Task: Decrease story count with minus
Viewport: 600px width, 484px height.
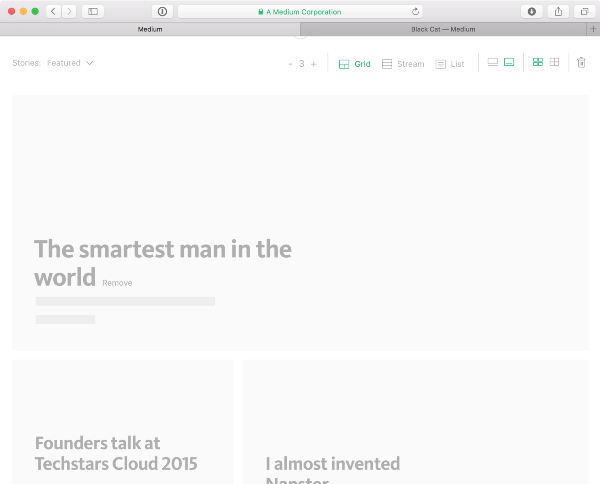Action: click(x=290, y=64)
